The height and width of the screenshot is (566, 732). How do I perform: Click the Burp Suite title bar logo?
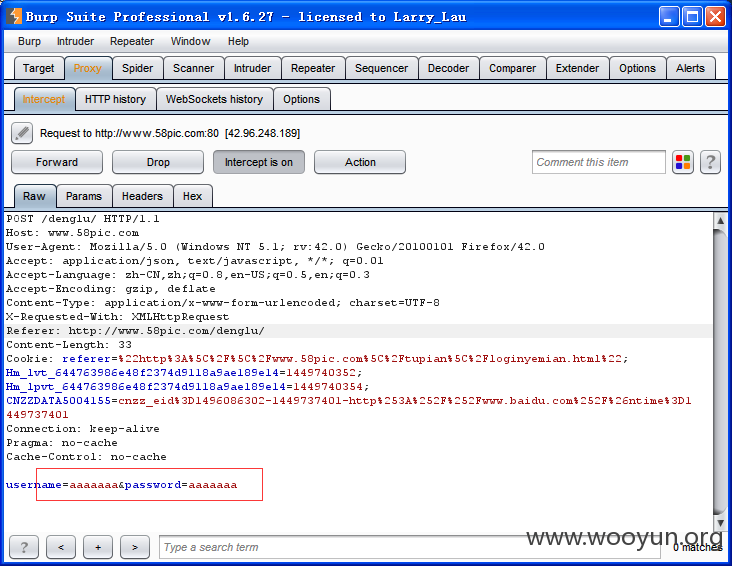pos(14,16)
